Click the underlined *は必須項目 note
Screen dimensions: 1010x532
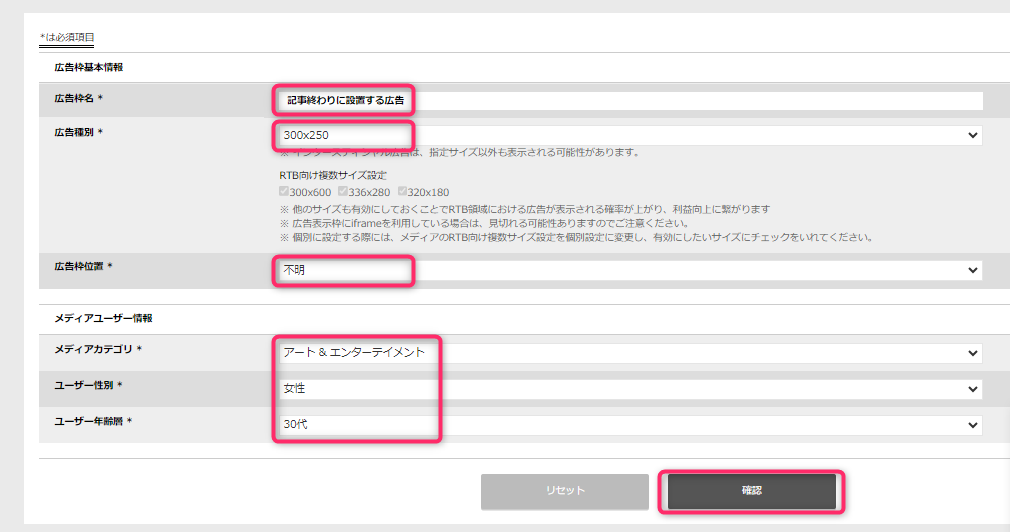tap(67, 38)
